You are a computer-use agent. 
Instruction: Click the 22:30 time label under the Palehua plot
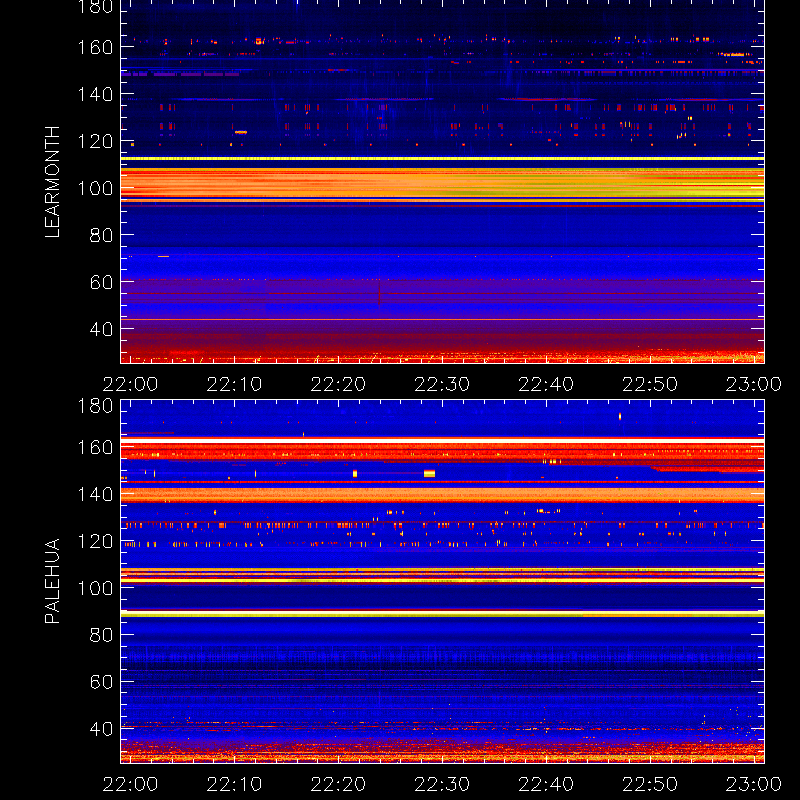(x=442, y=784)
